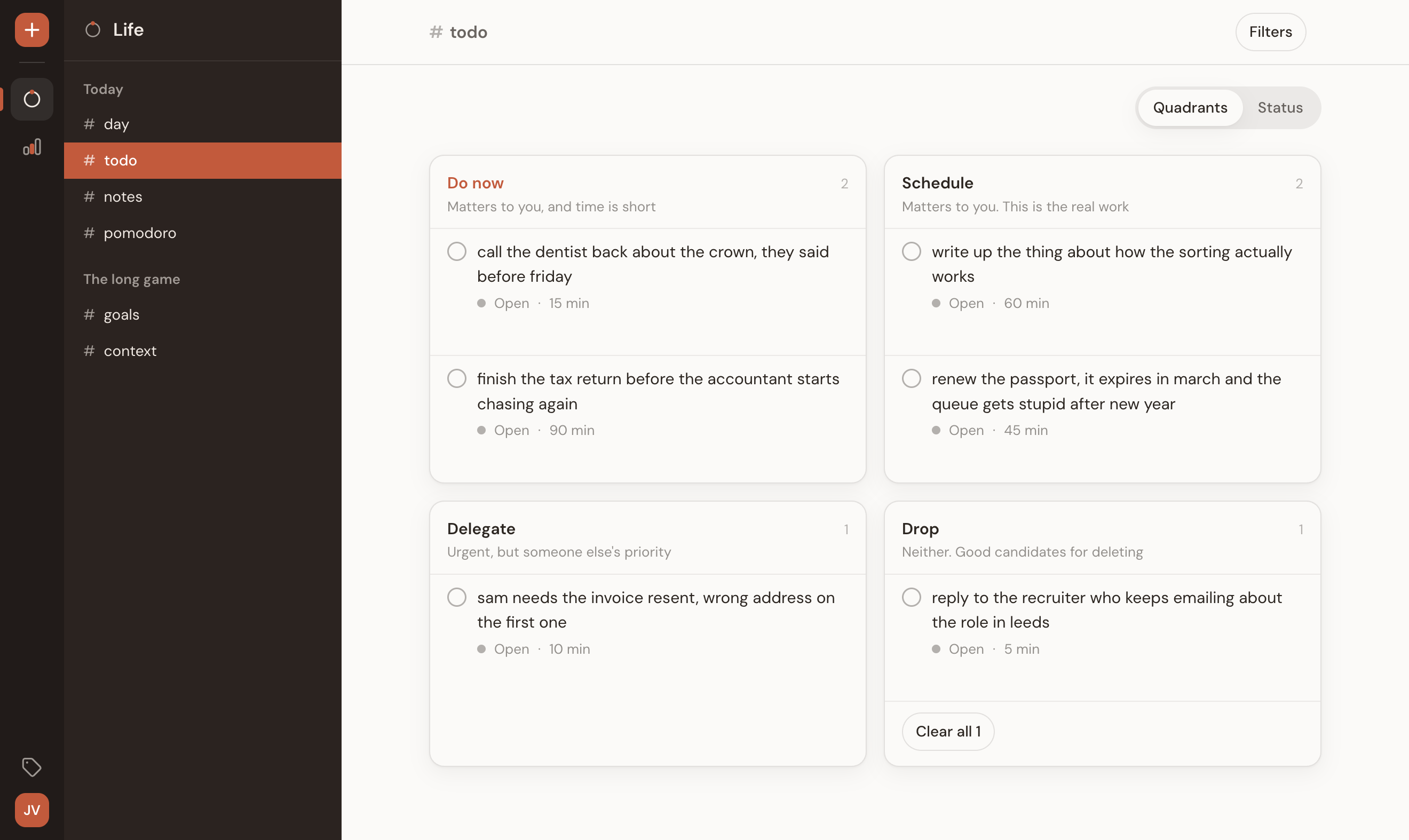This screenshot has width=1409, height=840.
Task: Open the call the dentist back task text
Action: (653, 264)
